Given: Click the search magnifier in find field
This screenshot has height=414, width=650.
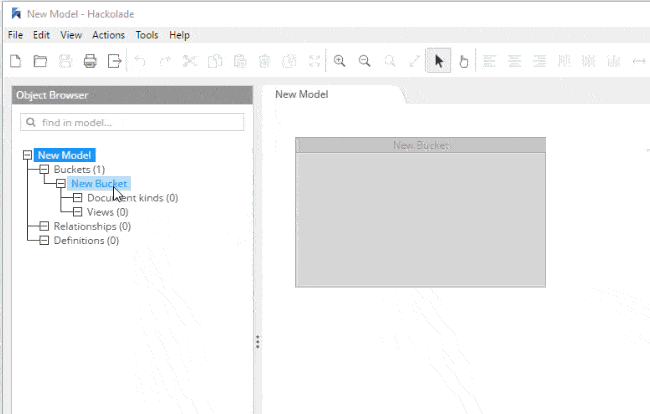Looking at the screenshot, I should pyautogui.click(x=31, y=122).
